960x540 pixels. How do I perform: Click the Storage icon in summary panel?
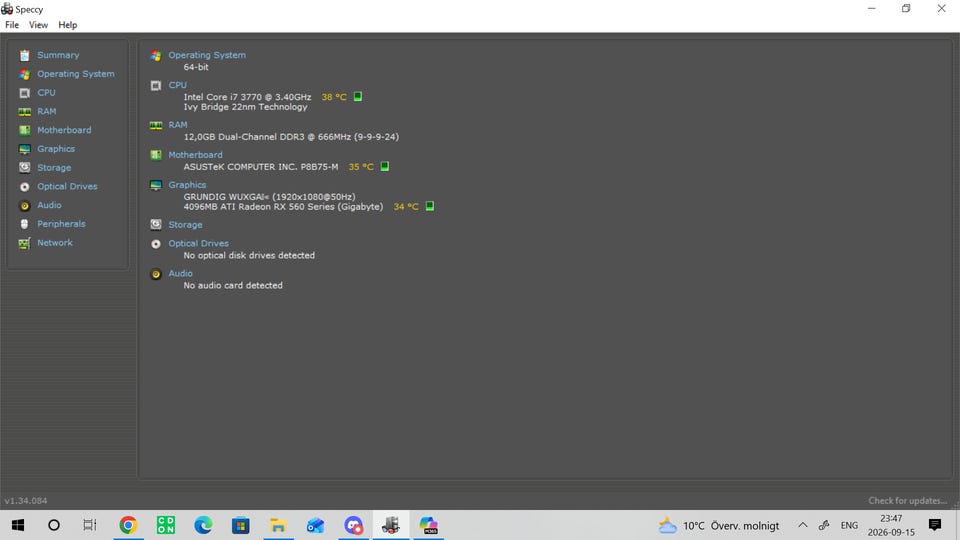click(x=156, y=225)
